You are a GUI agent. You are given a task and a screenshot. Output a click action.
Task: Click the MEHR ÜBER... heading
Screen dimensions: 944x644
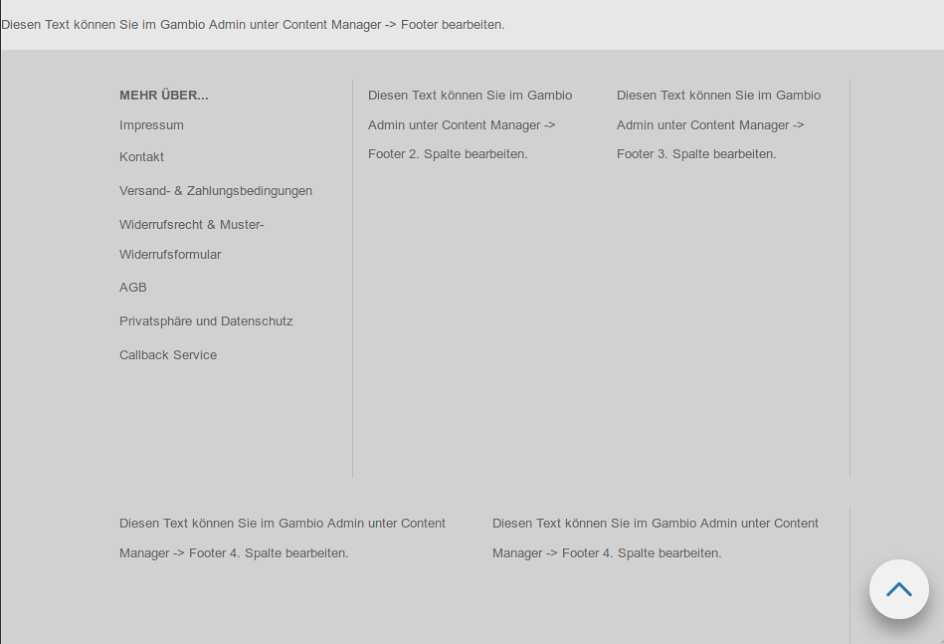[x=164, y=95]
